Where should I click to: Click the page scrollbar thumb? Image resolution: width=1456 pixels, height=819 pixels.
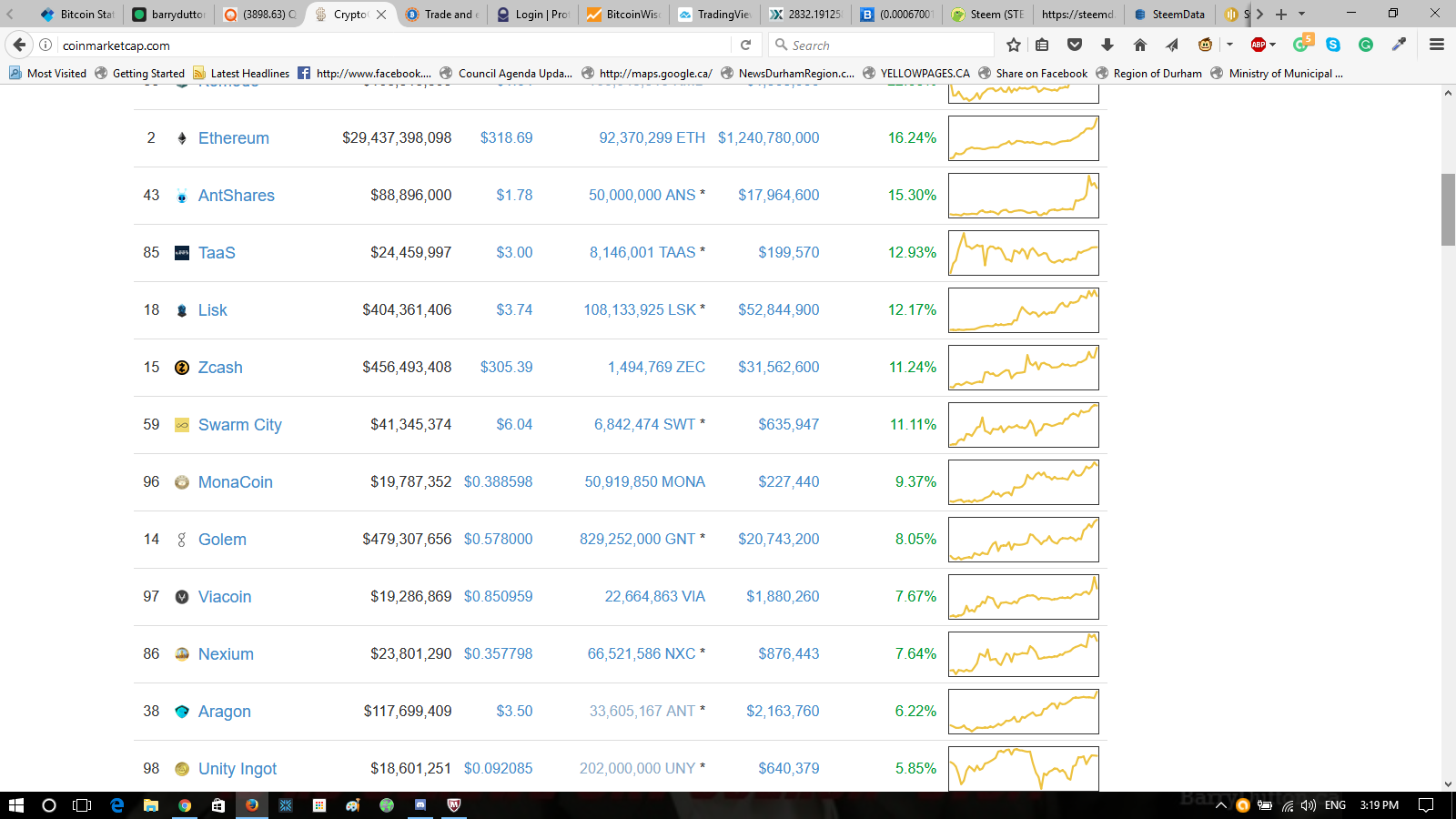tap(1448, 209)
